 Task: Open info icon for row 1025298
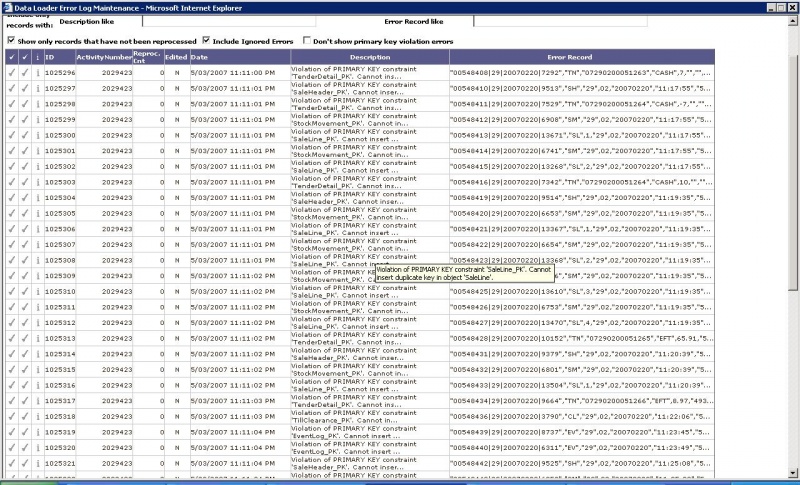click(38, 104)
